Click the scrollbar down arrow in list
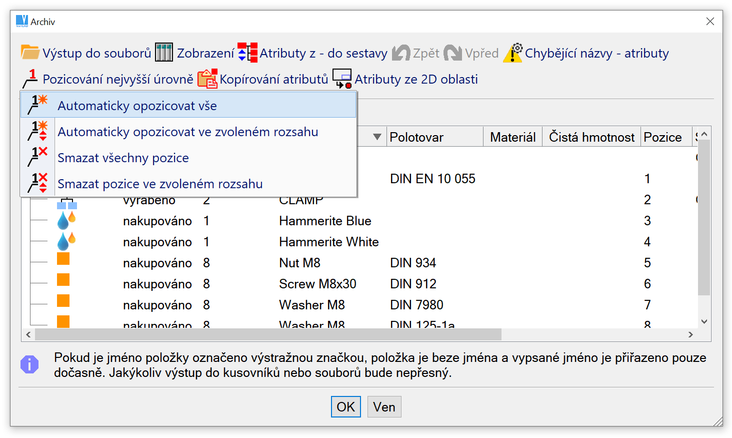Screen dimensions: 732x438 click(703, 320)
